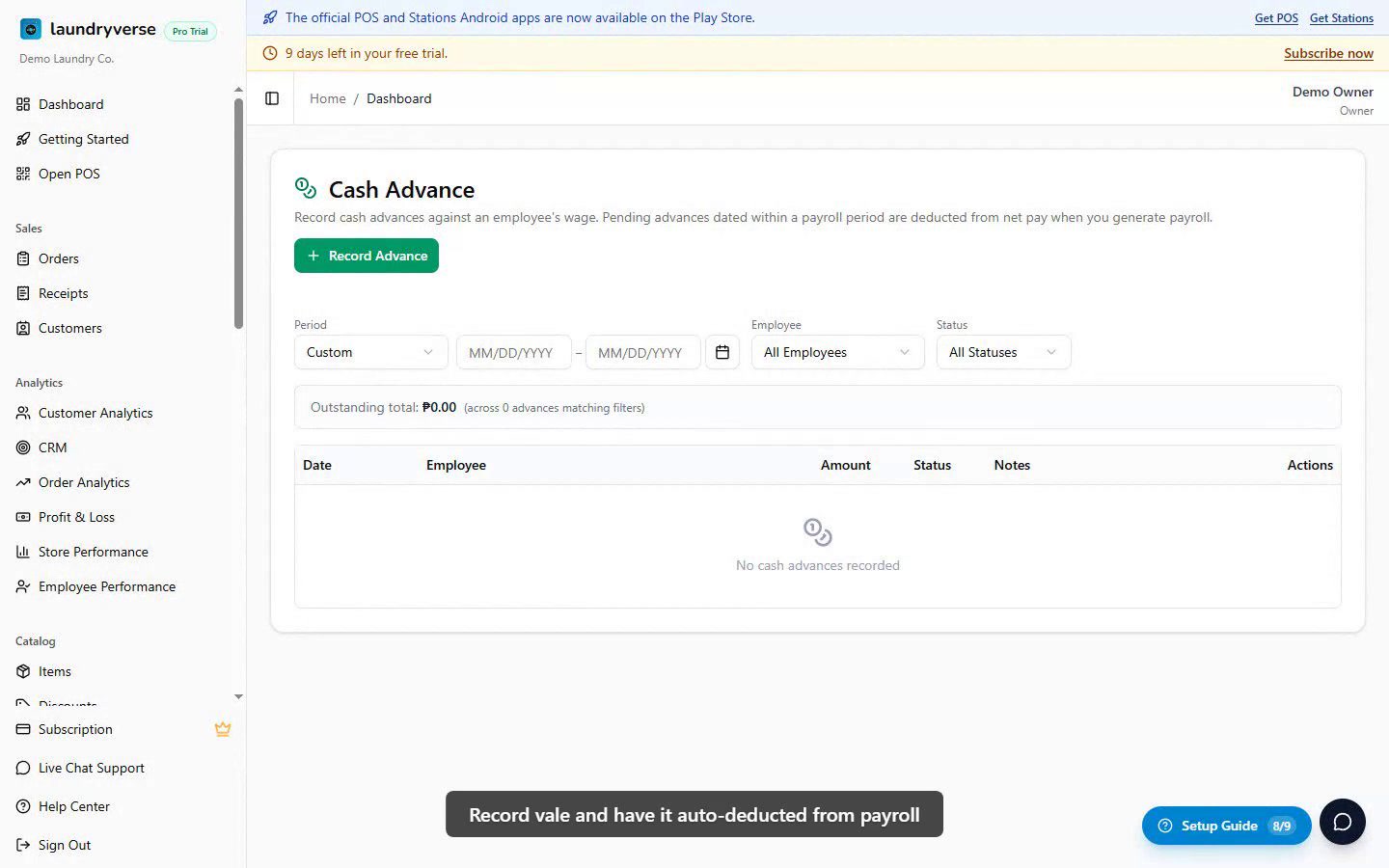
Task: Click the Help Center question icon
Action: pyautogui.click(x=23, y=806)
